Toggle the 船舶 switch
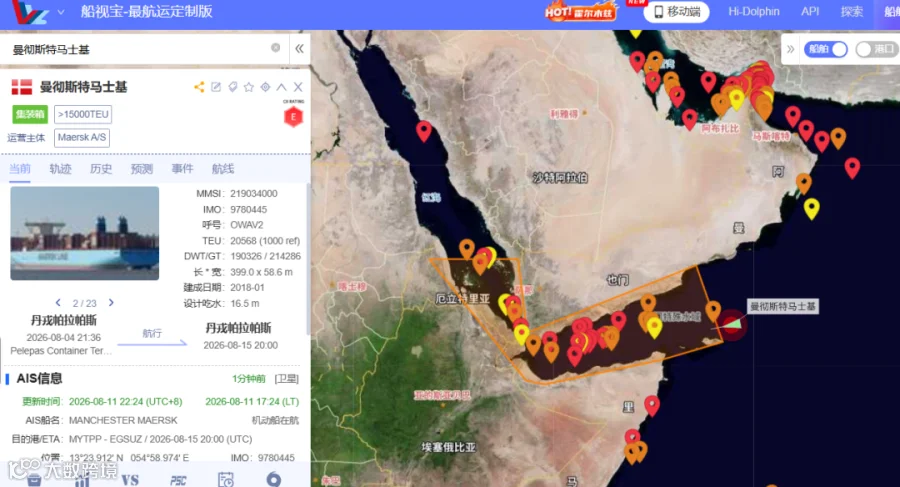This screenshot has width=900, height=487. [826, 49]
